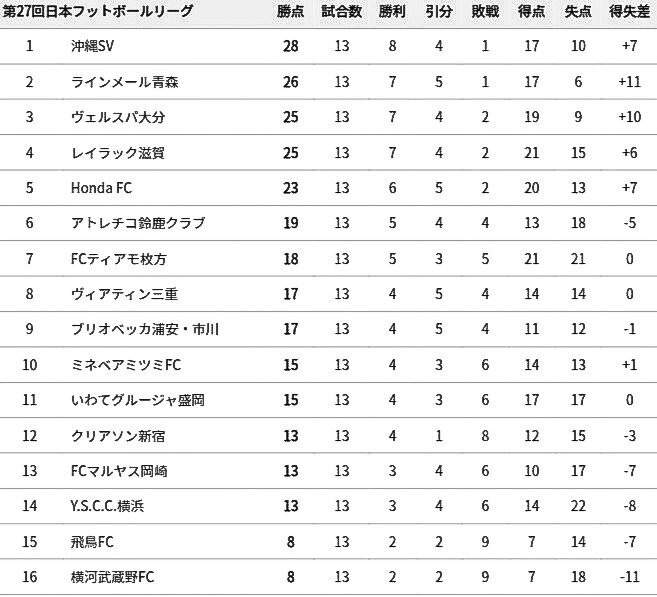657x597 pixels.
Task: Click the レイラック滋賀 team entry
Action: tap(118, 152)
